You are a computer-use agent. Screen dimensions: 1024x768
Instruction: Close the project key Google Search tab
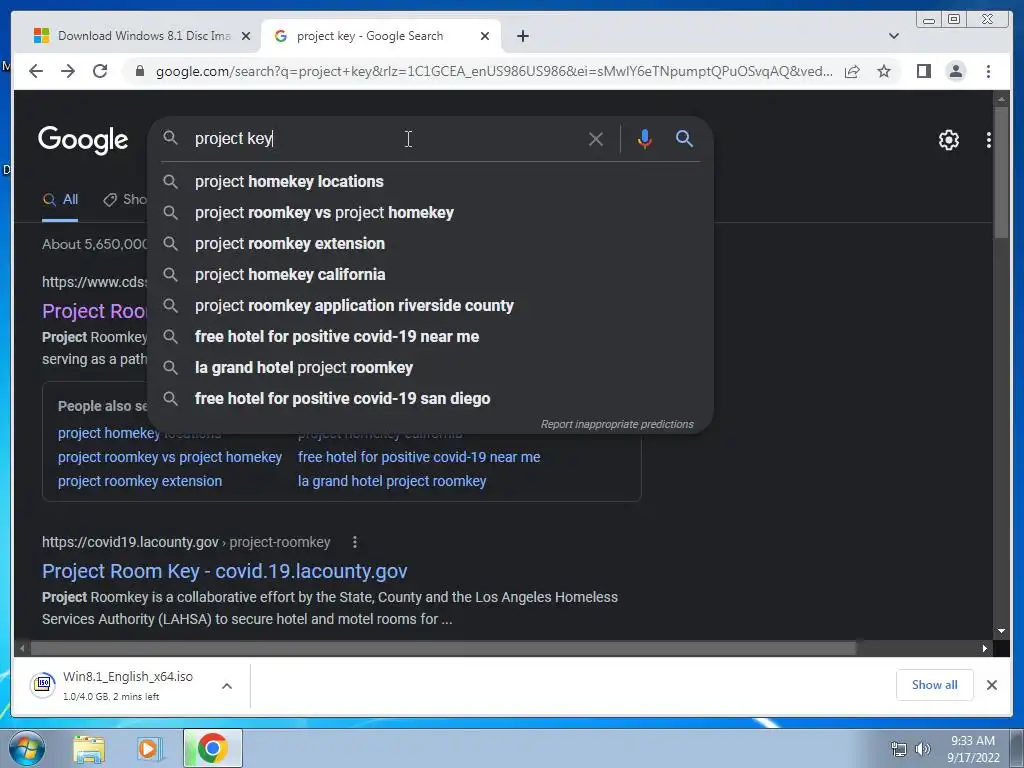tap(485, 36)
